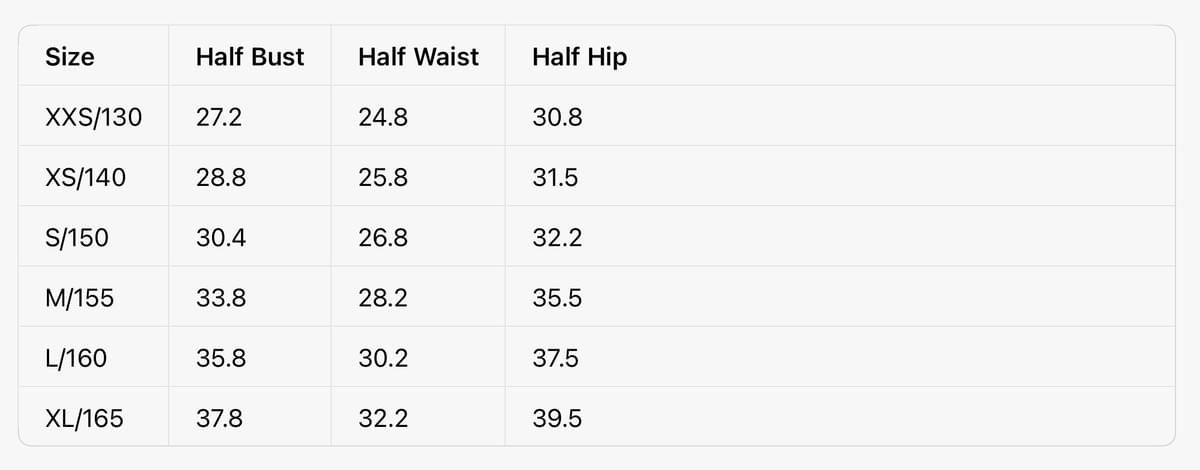
Task: Select the XS/140 size cell
Action: pos(86,178)
